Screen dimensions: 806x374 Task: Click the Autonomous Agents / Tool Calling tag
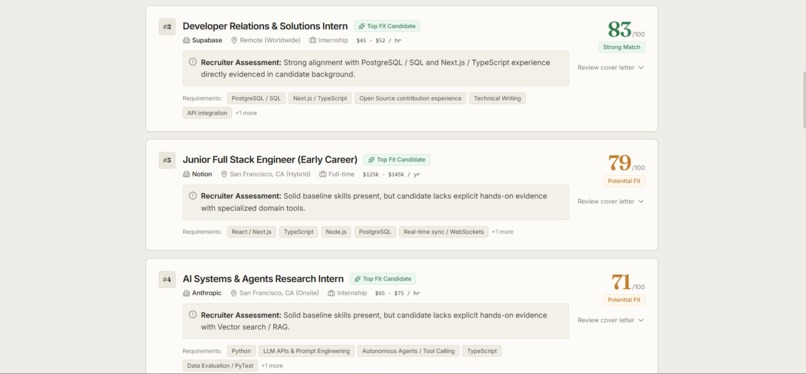coord(408,351)
